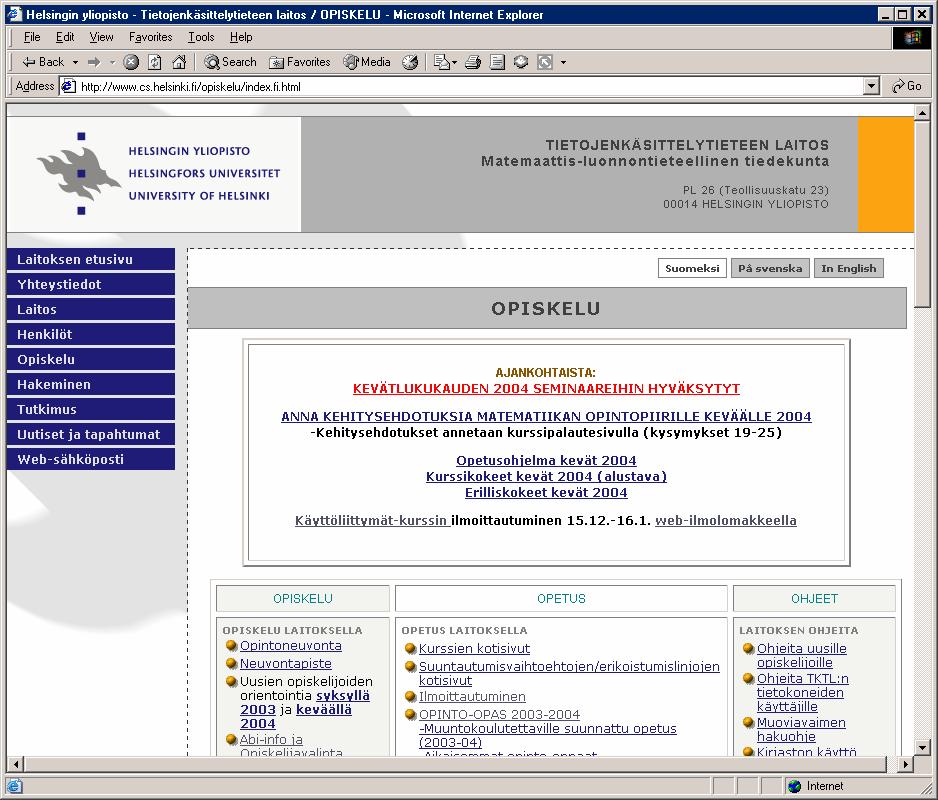Go back with the Back arrow button
Viewport: 938px width, 800px height.
[43, 62]
